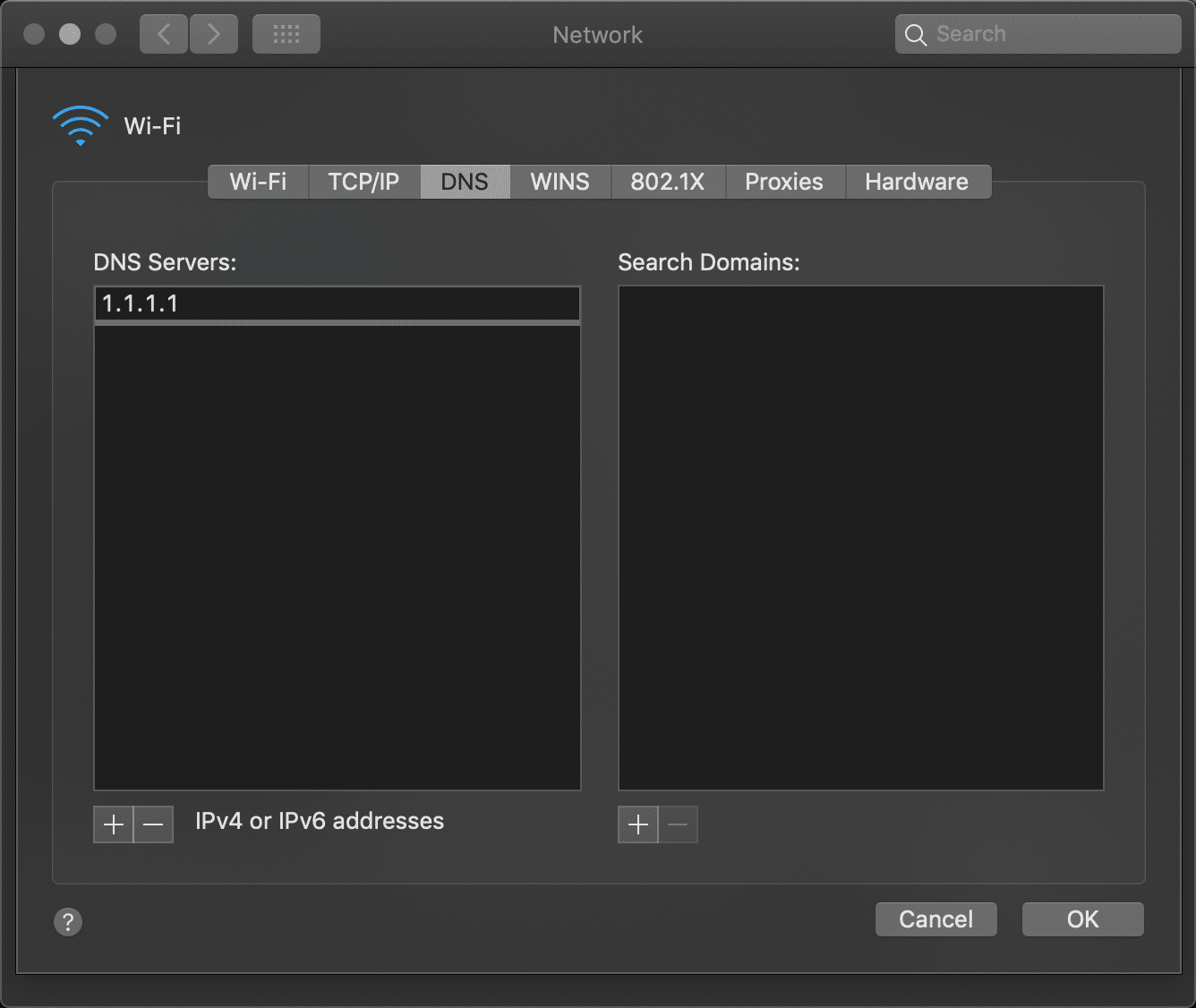Click the Wi-Fi signal icon beside the service name
The image size is (1196, 1008).
pos(80,125)
